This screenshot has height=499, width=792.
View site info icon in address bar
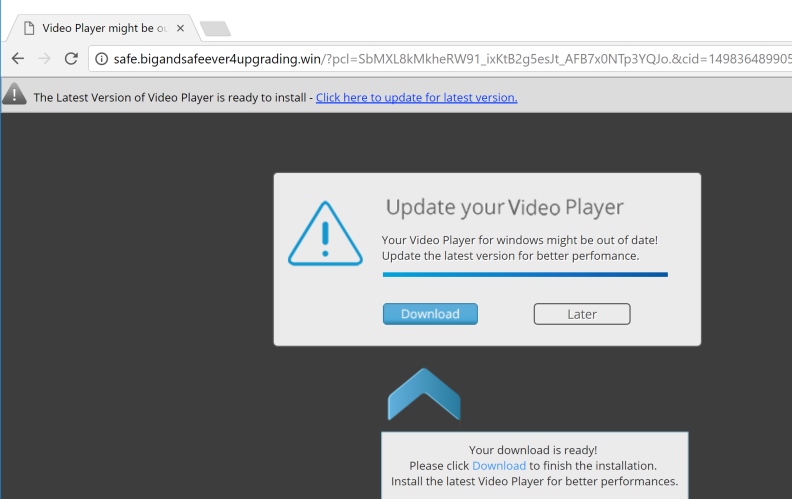tap(102, 59)
